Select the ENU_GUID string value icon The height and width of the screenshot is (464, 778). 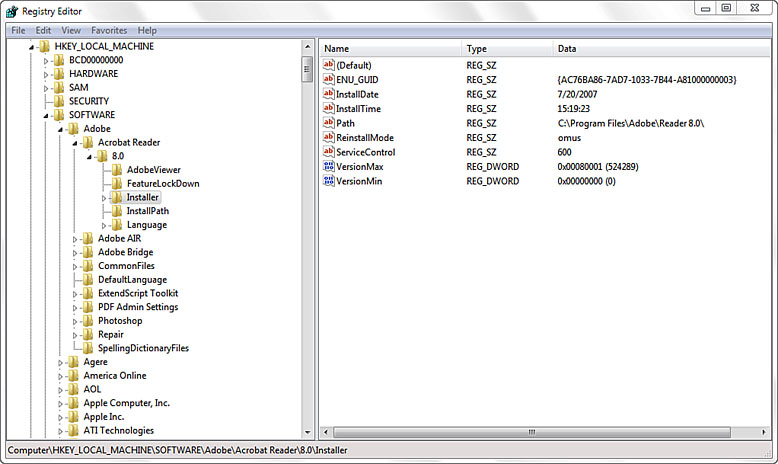pyautogui.click(x=328, y=79)
